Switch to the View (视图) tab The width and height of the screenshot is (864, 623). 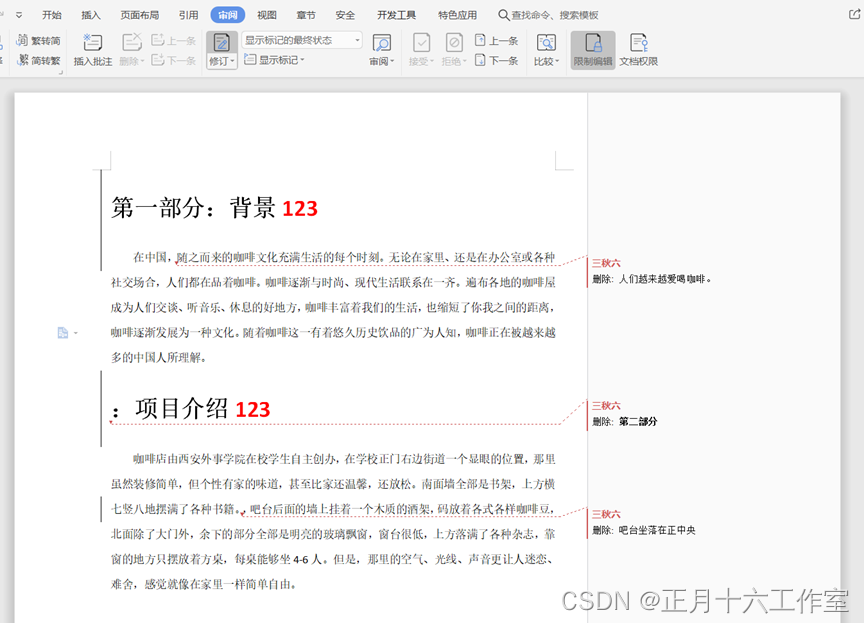267,15
